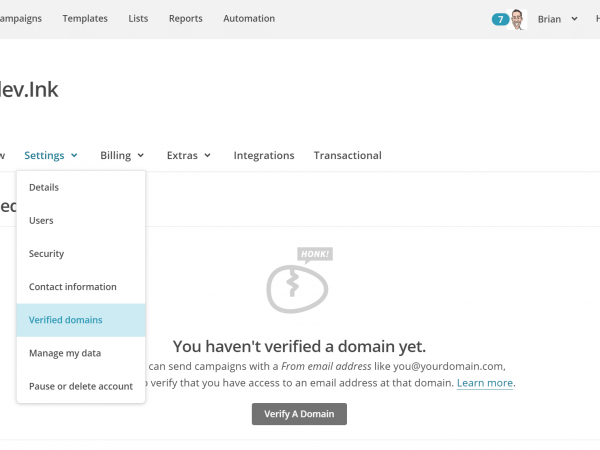Click Brian's profile avatar

coord(518,19)
